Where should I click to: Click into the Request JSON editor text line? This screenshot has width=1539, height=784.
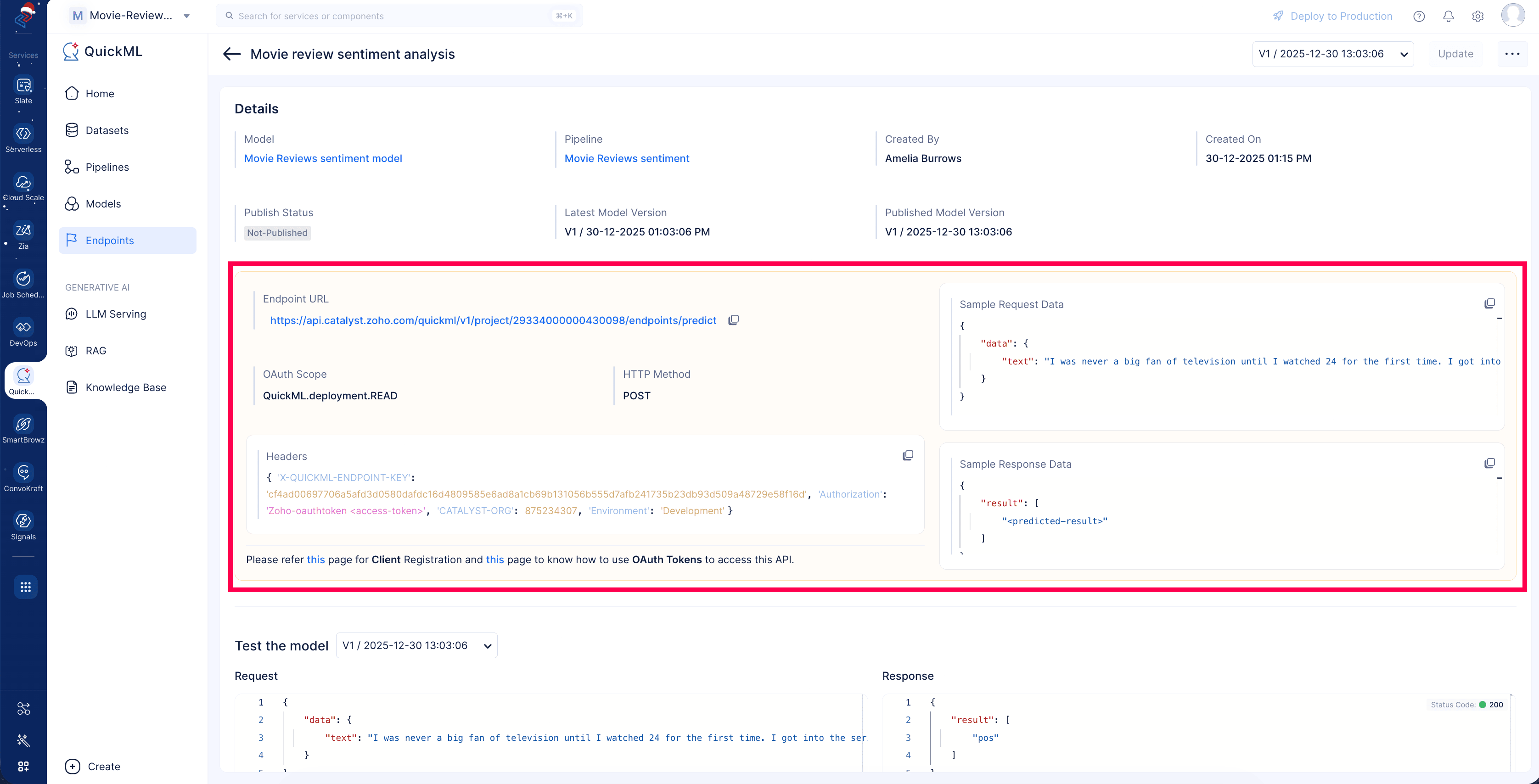[595, 738]
